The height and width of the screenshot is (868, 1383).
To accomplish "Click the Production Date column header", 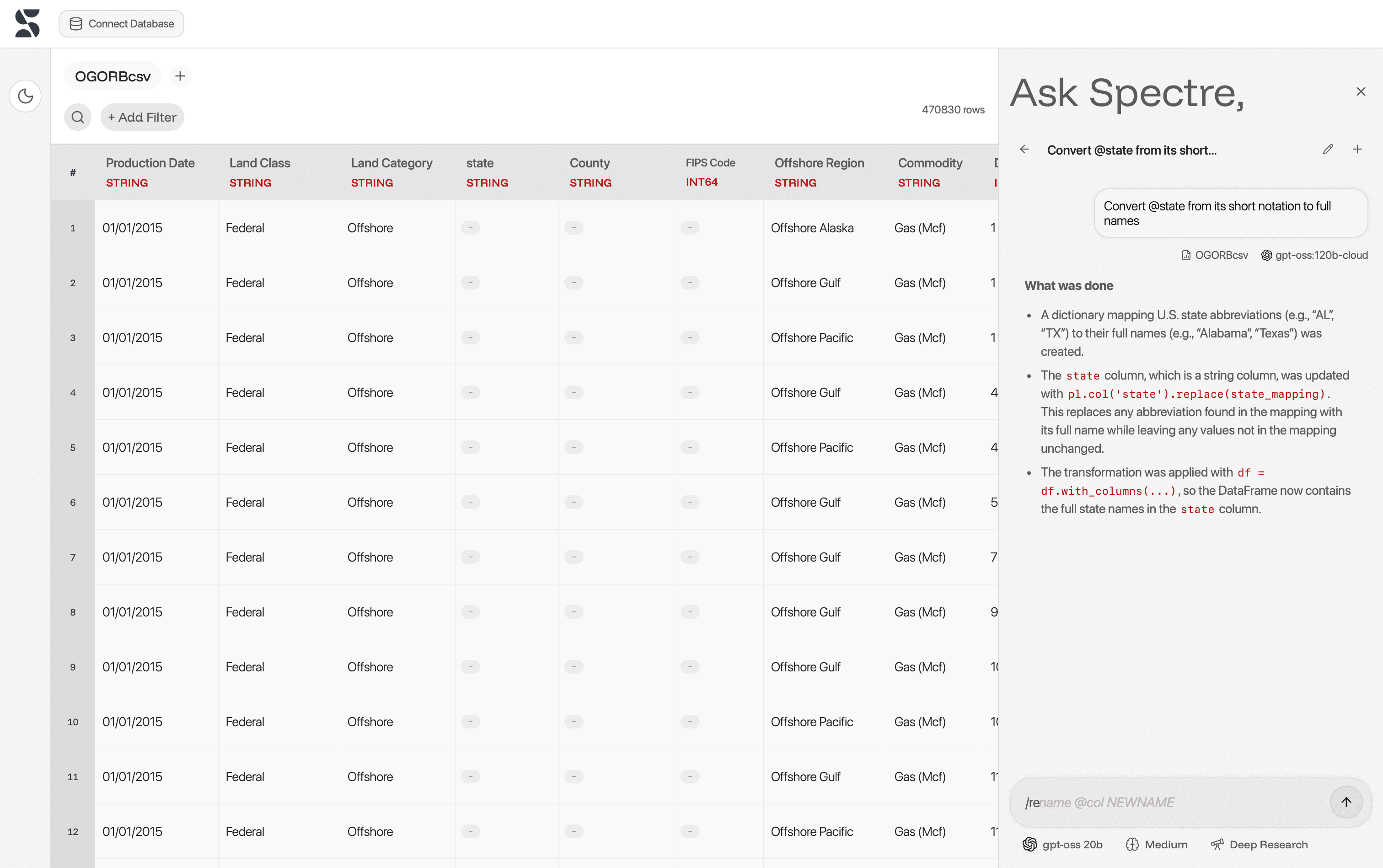I will [150, 164].
